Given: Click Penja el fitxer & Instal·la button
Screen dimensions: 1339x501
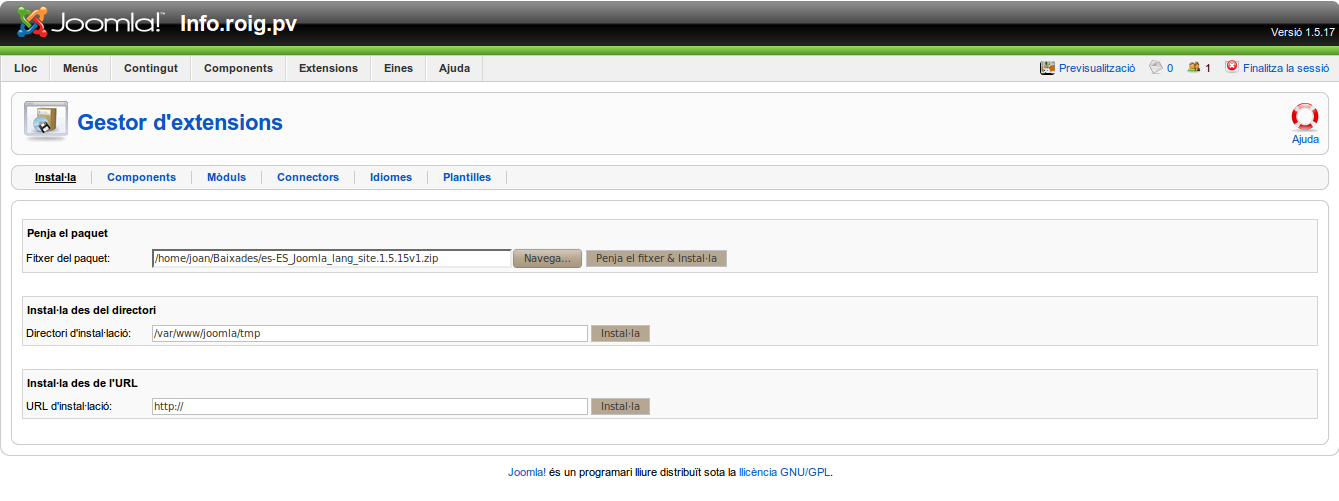Looking at the screenshot, I should 656,258.
